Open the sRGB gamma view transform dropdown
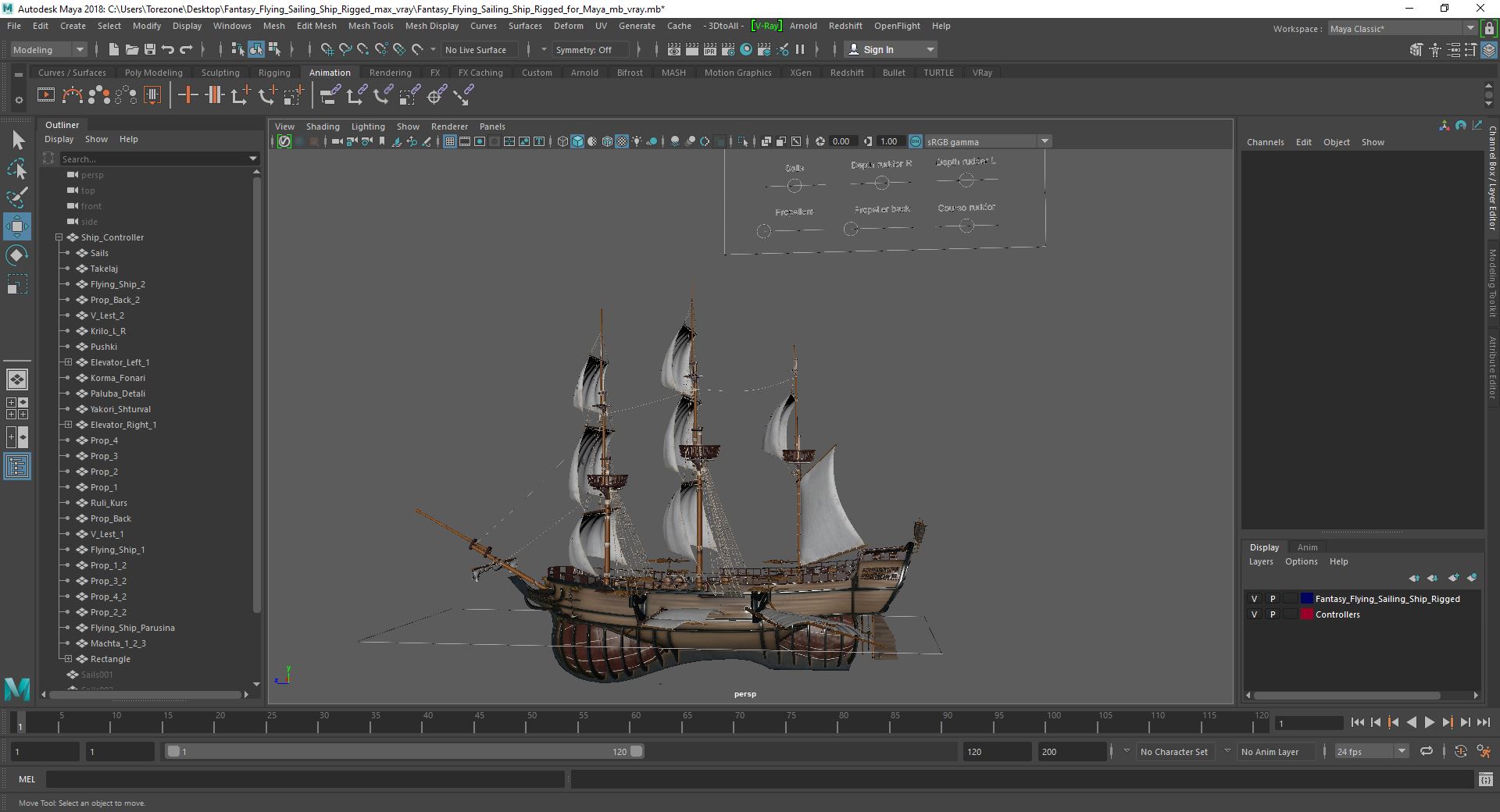1500x812 pixels. coord(987,141)
